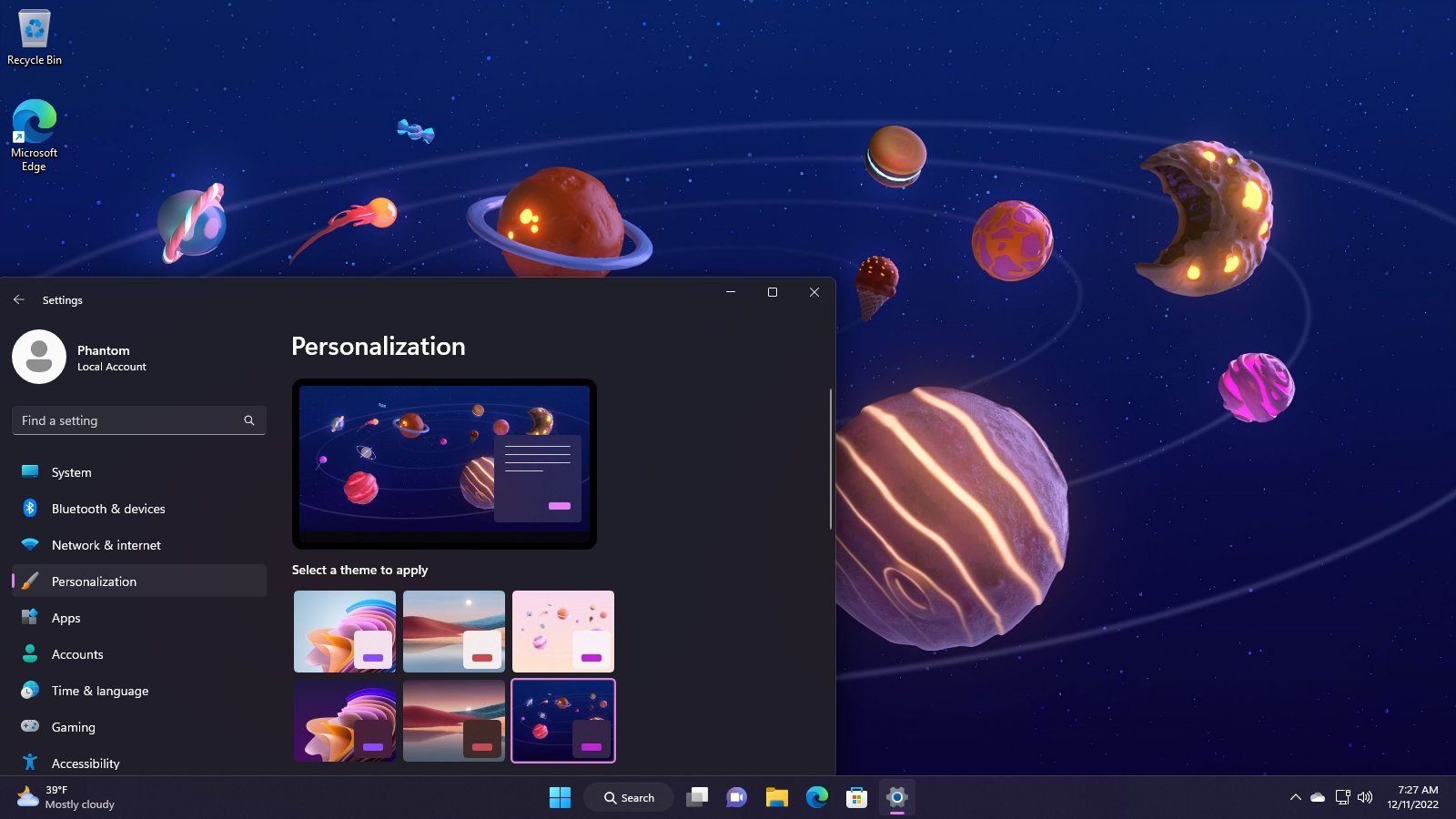Open Task View from the taskbar
The height and width of the screenshot is (819, 1456).
pyautogui.click(x=697, y=798)
